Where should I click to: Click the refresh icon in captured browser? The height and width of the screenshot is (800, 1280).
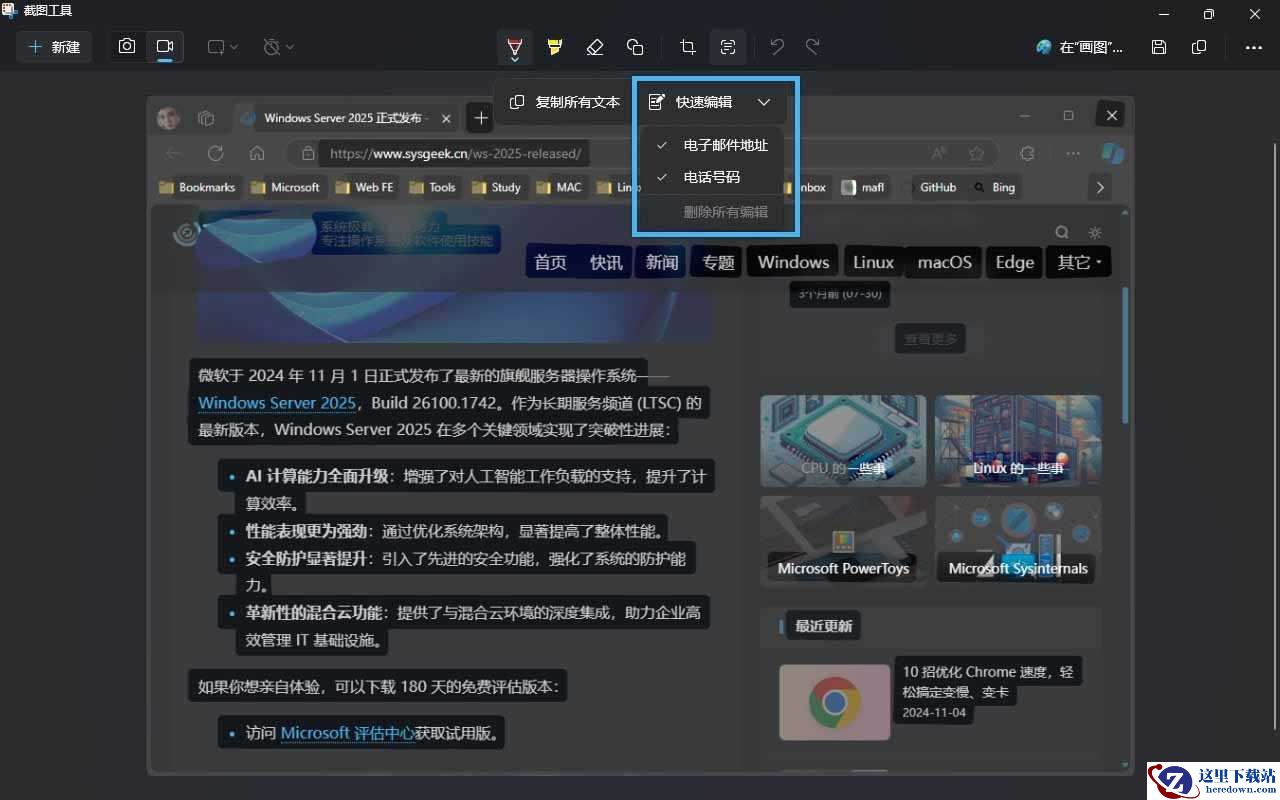pyautogui.click(x=215, y=153)
